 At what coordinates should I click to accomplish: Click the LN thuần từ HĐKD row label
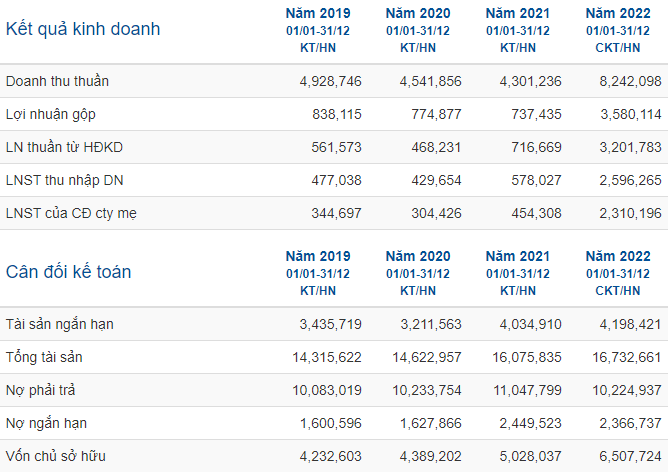coord(64,147)
